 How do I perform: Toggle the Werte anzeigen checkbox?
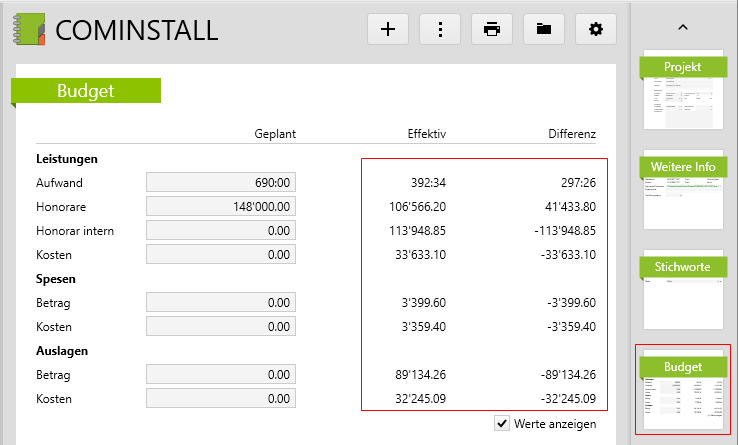pyautogui.click(x=502, y=424)
